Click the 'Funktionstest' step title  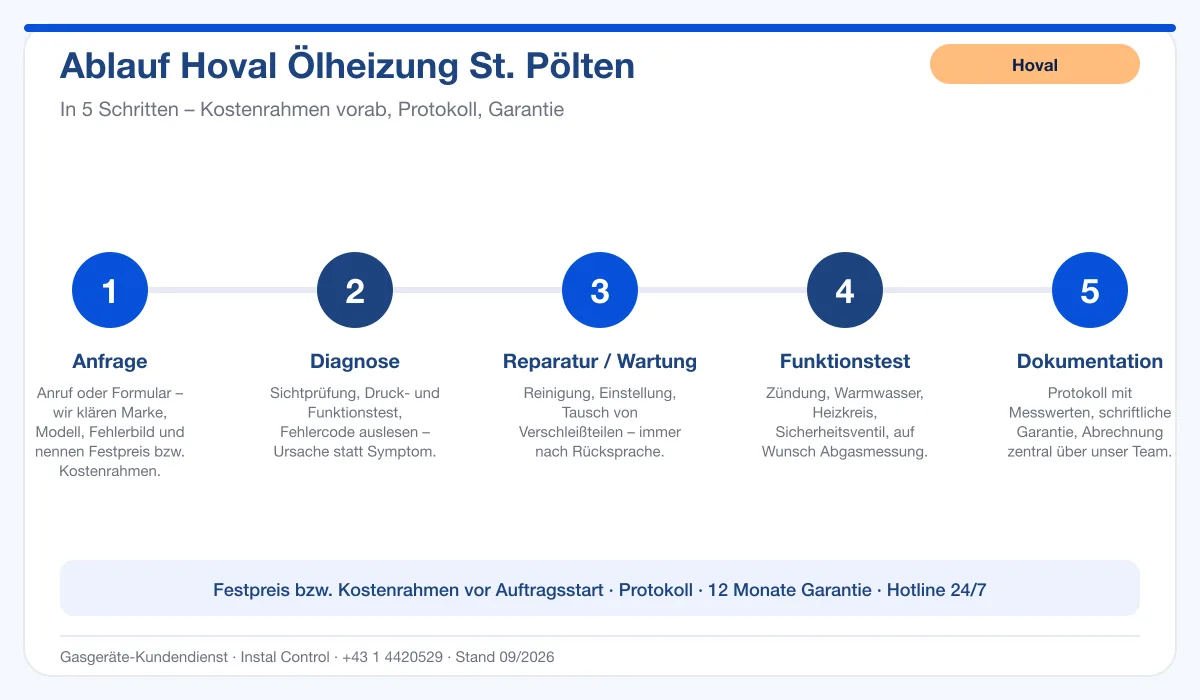845,361
